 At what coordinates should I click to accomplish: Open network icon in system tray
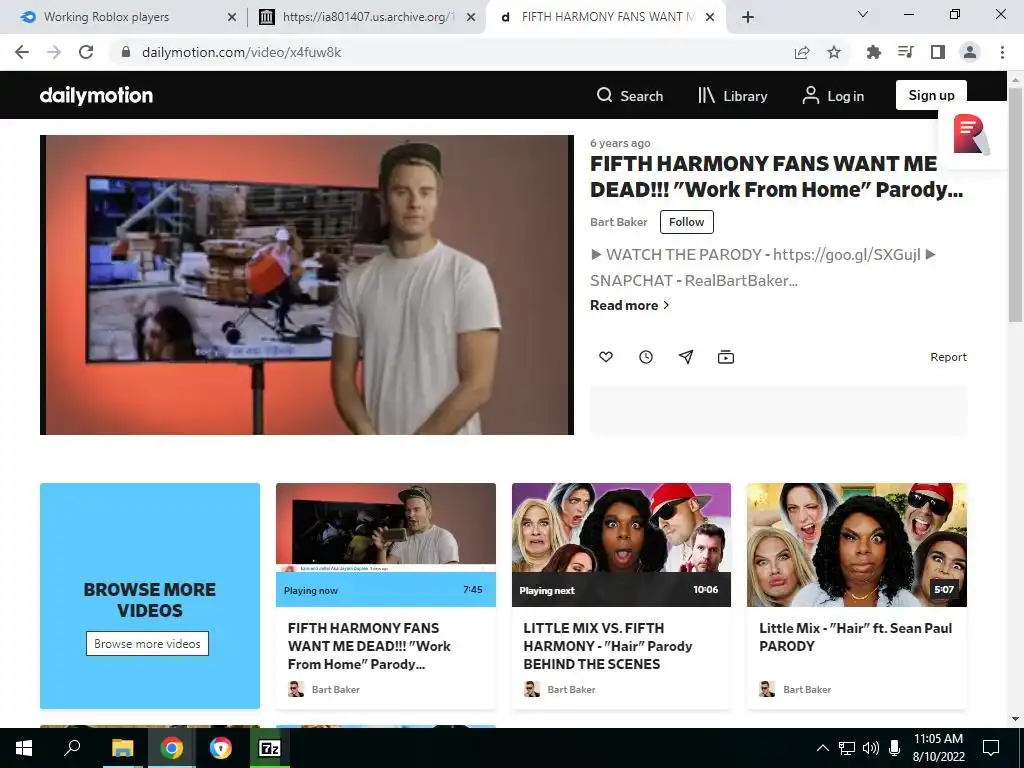pyautogui.click(x=847, y=748)
